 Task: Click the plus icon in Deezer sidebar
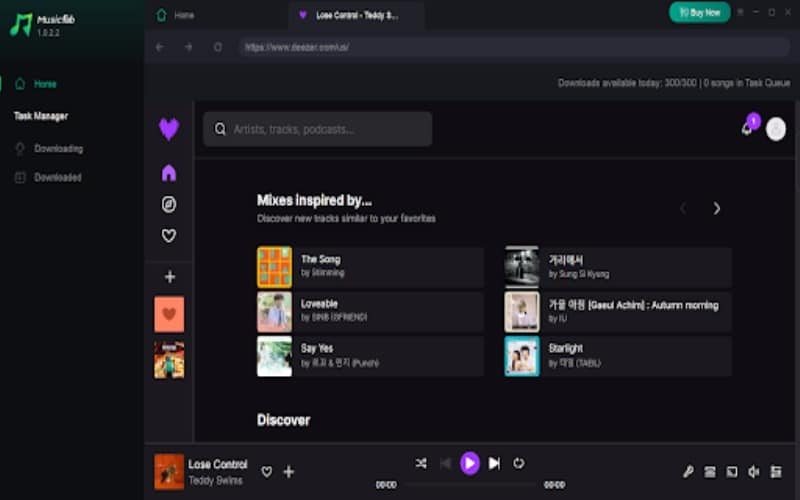point(169,277)
